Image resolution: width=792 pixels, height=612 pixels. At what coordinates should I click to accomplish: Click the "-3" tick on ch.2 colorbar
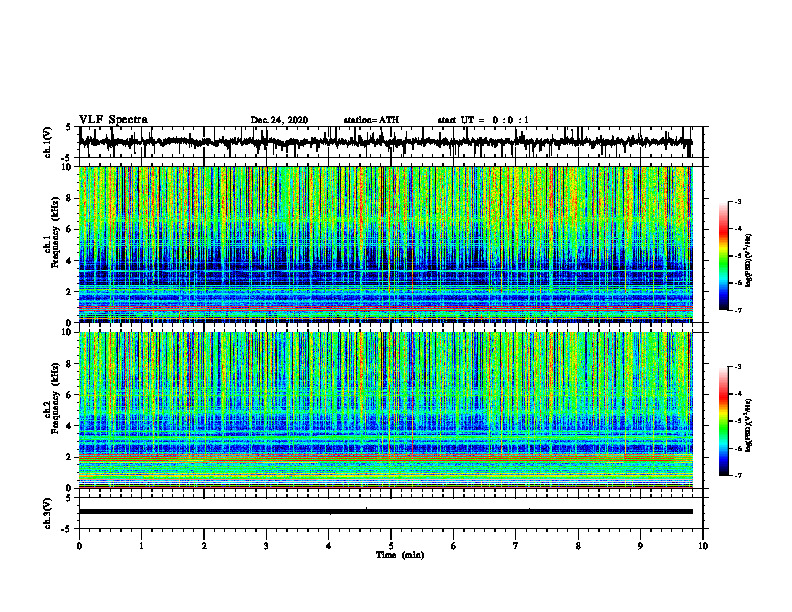[x=738, y=367]
